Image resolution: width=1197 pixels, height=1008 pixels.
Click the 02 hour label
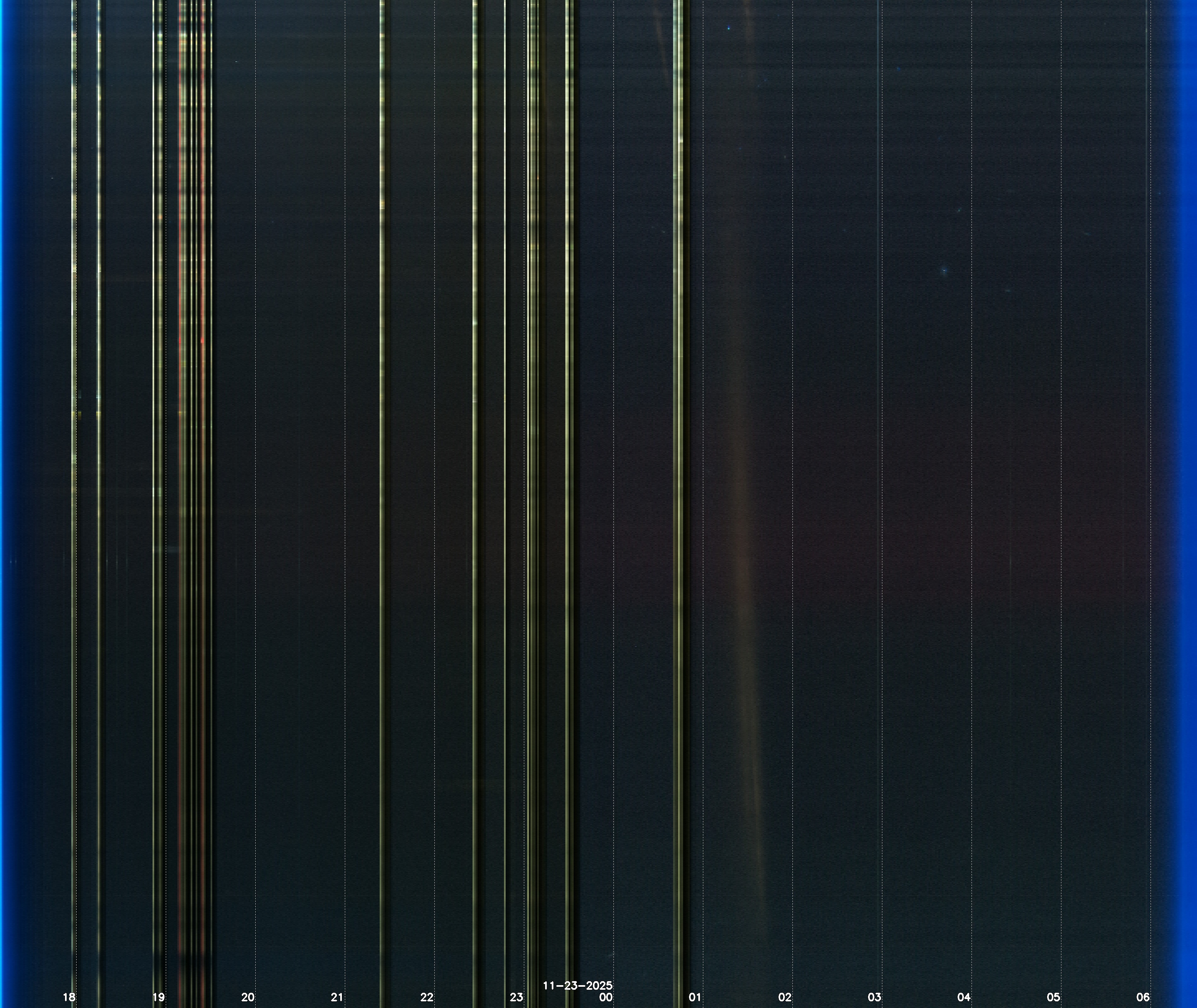click(x=785, y=997)
